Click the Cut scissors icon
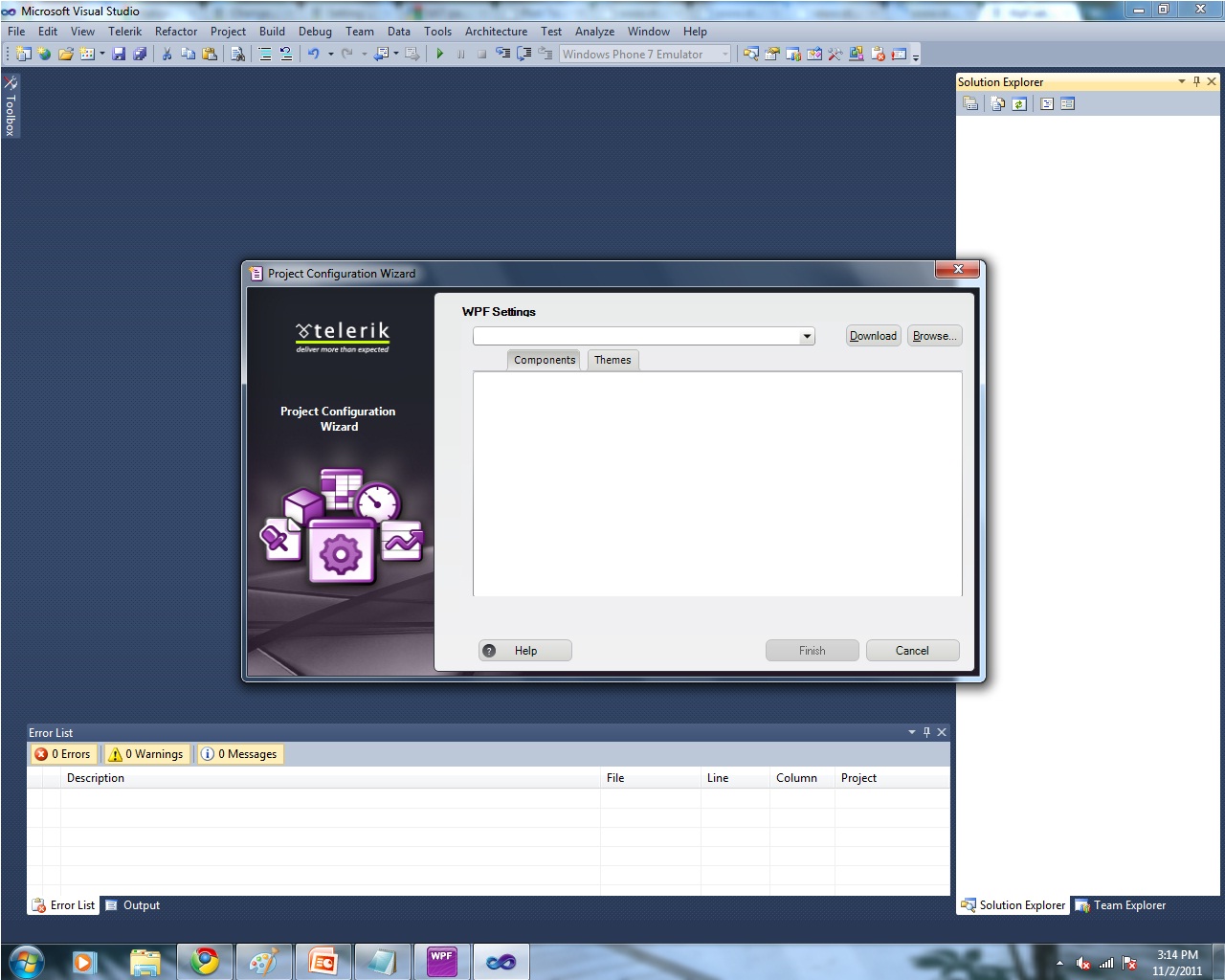The width and height of the screenshot is (1225, 980). (x=167, y=55)
